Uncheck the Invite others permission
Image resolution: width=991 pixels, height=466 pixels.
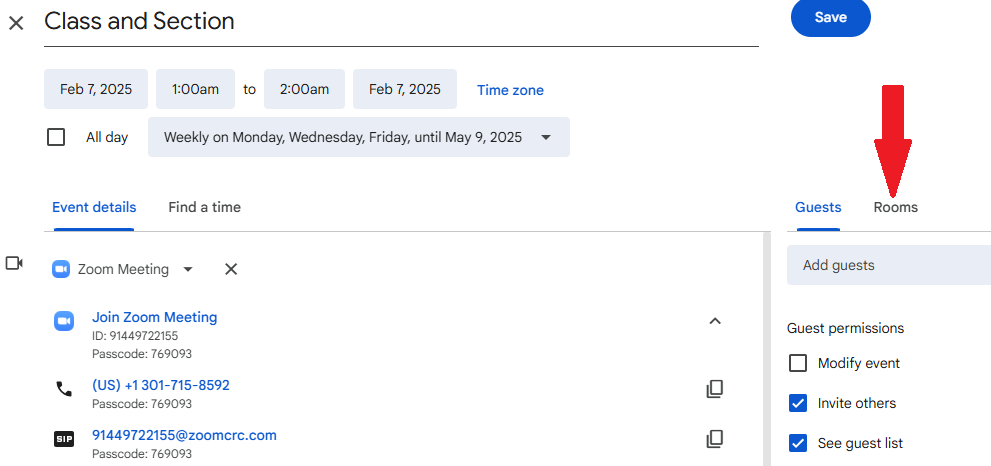798,403
